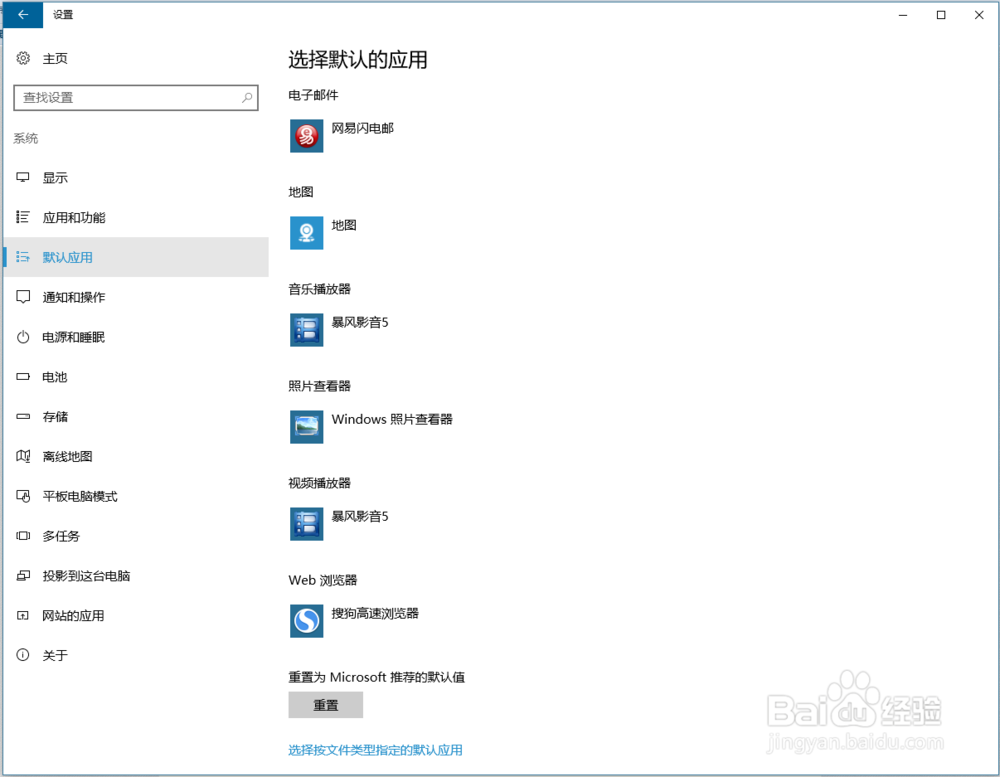Click the 关于 info icon

coord(23,655)
